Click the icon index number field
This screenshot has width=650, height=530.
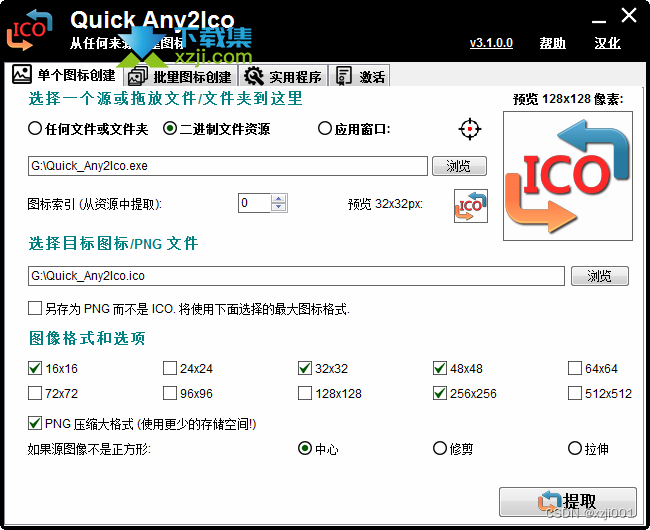click(x=254, y=203)
